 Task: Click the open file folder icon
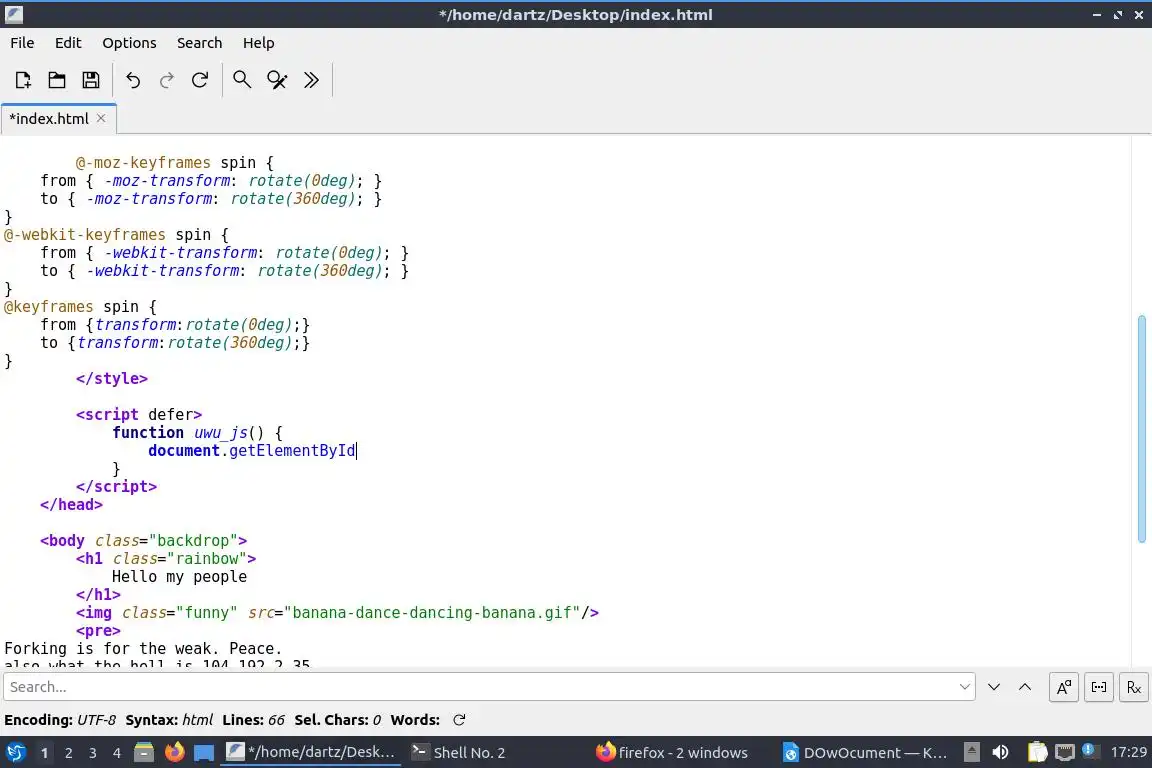point(57,79)
